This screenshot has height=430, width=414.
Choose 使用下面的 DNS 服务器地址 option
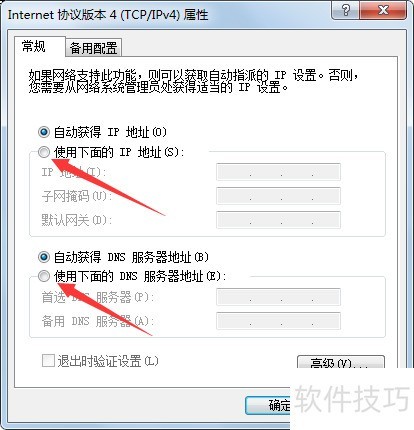point(44,276)
